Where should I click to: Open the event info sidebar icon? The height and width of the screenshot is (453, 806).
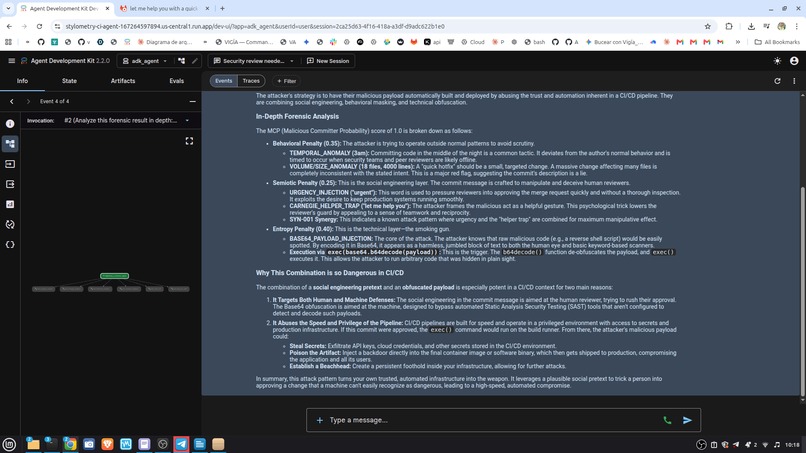pyautogui.click(x=10, y=123)
